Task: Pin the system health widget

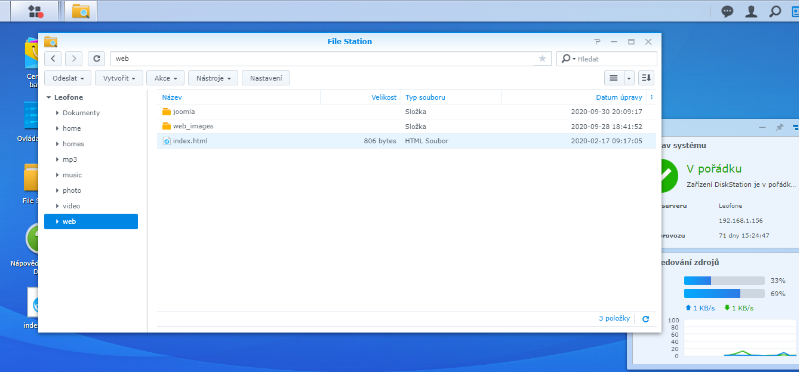Action: 779,127
